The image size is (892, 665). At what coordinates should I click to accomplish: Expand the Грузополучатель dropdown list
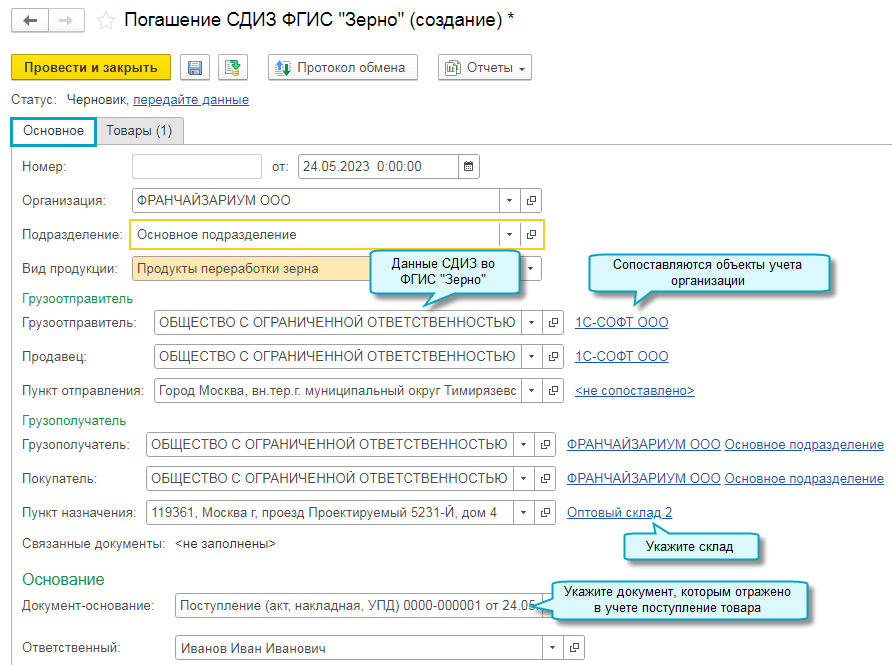[x=523, y=444]
